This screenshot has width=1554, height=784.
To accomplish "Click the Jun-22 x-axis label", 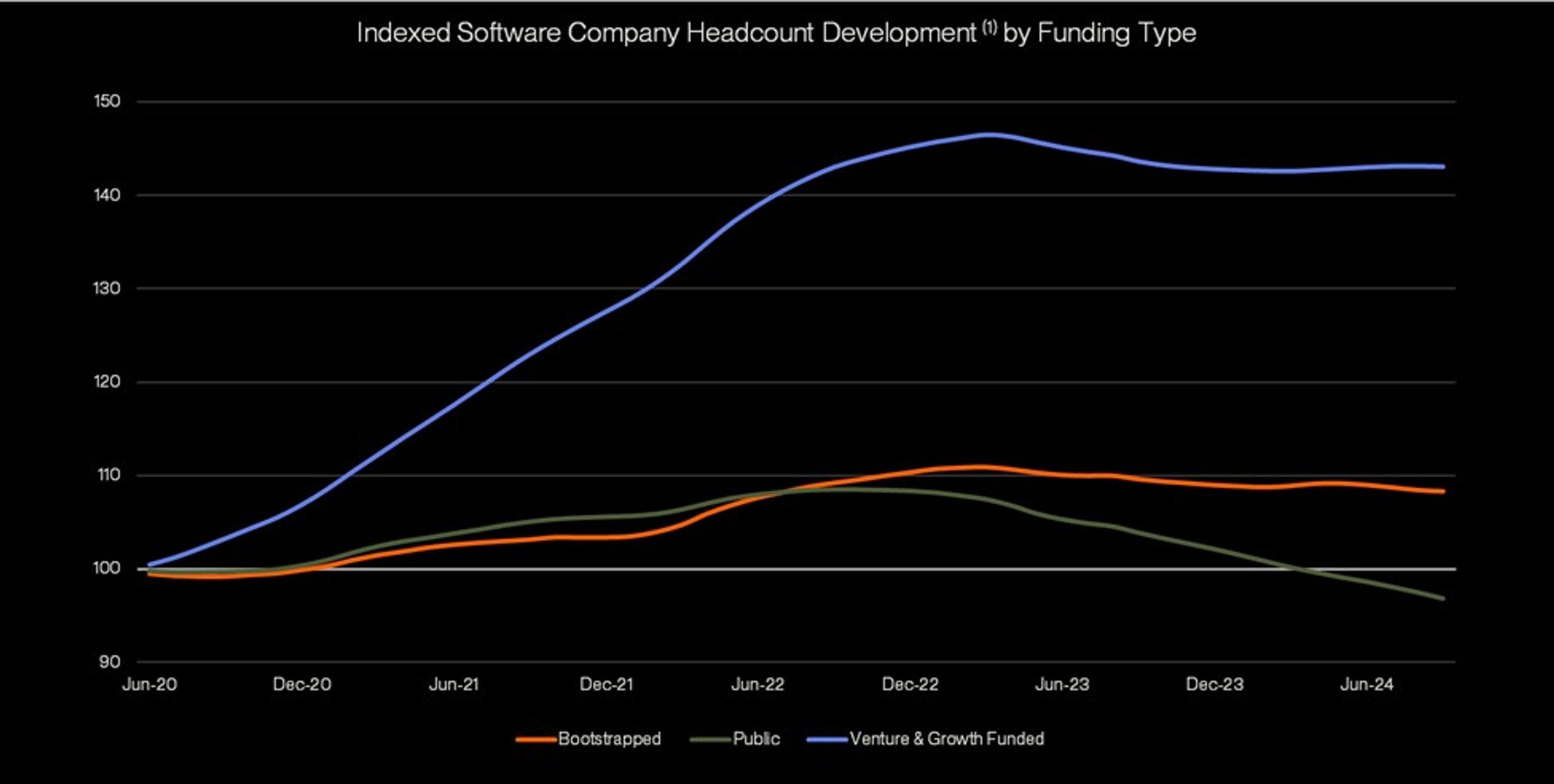I will 758,684.
